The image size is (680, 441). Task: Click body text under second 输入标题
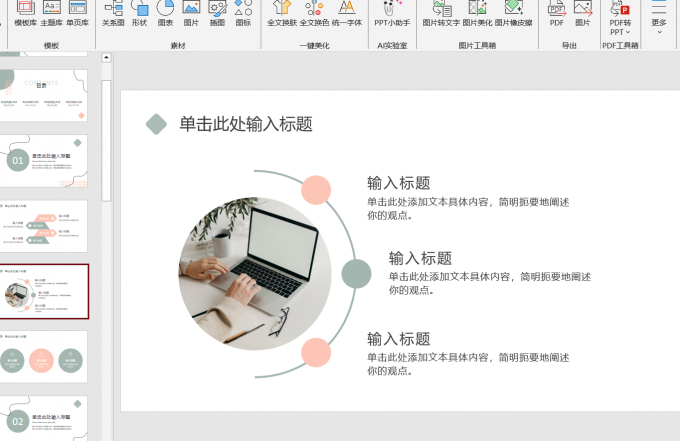(490, 284)
